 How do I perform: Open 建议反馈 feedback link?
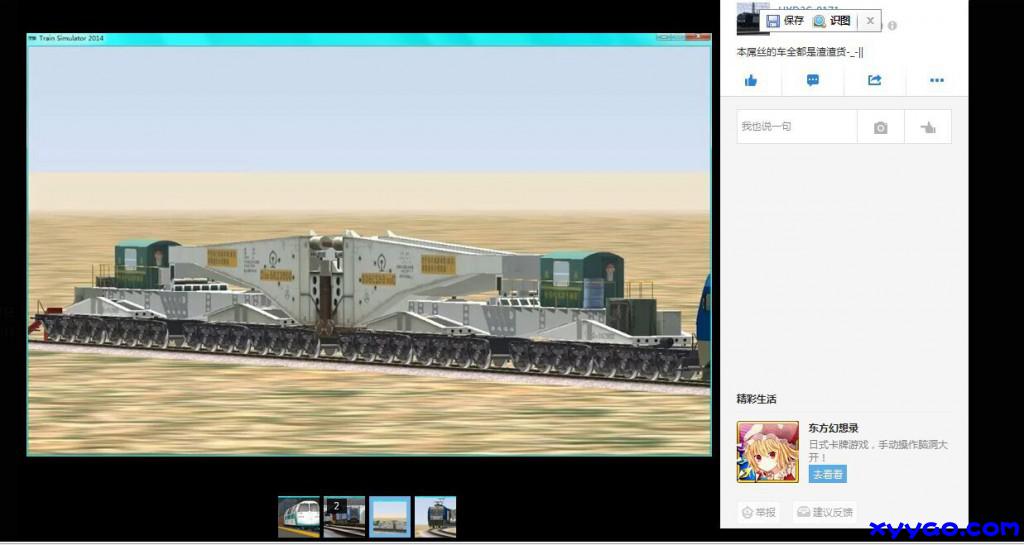[x=825, y=512]
